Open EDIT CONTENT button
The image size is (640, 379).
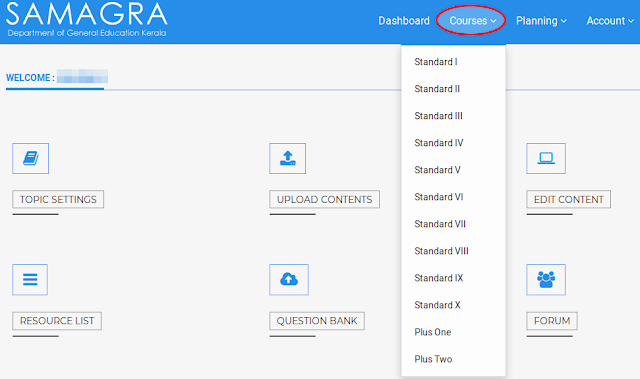click(x=569, y=199)
